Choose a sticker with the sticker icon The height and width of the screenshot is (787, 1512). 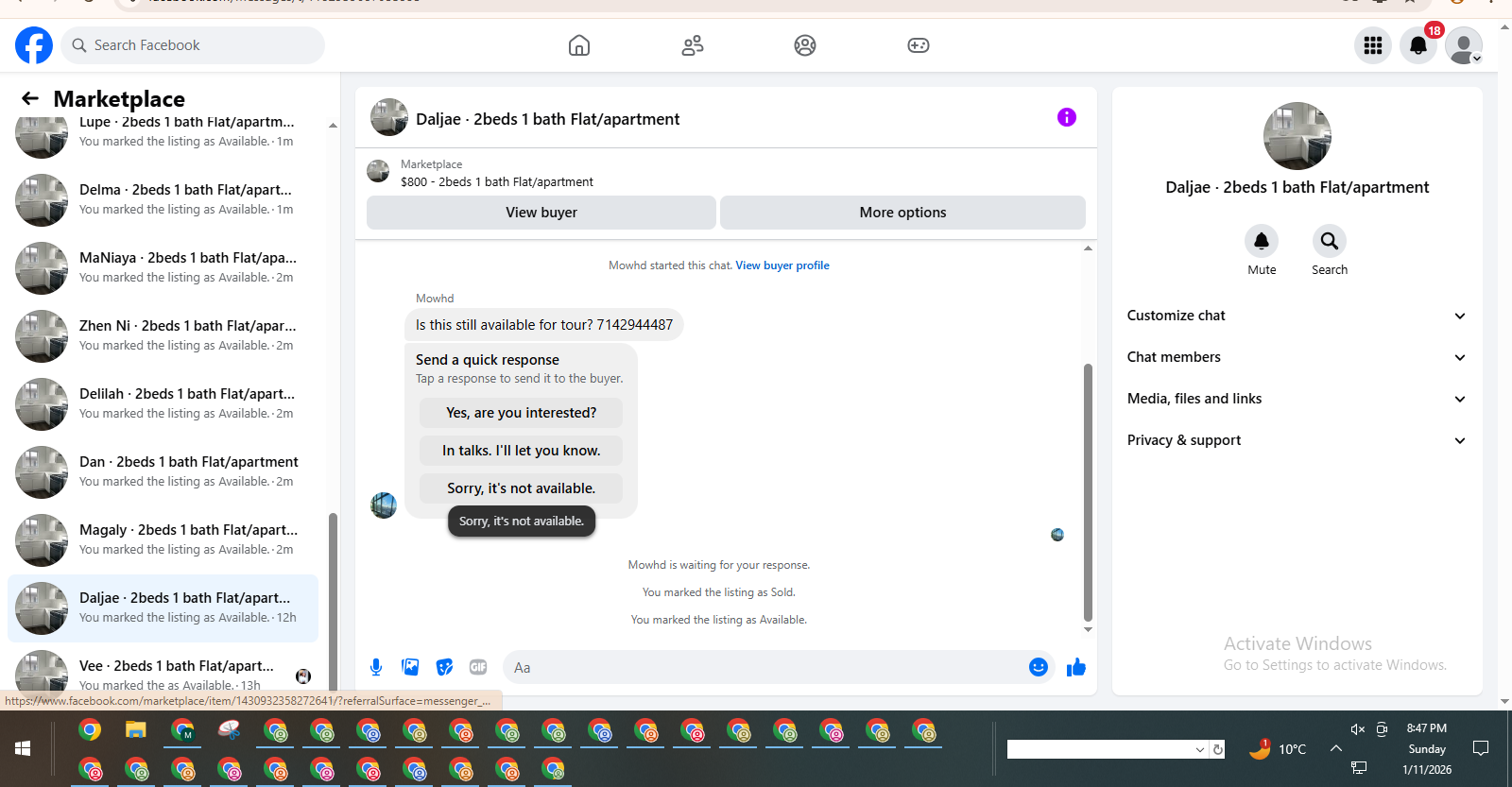pyautogui.click(x=444, y=667)
